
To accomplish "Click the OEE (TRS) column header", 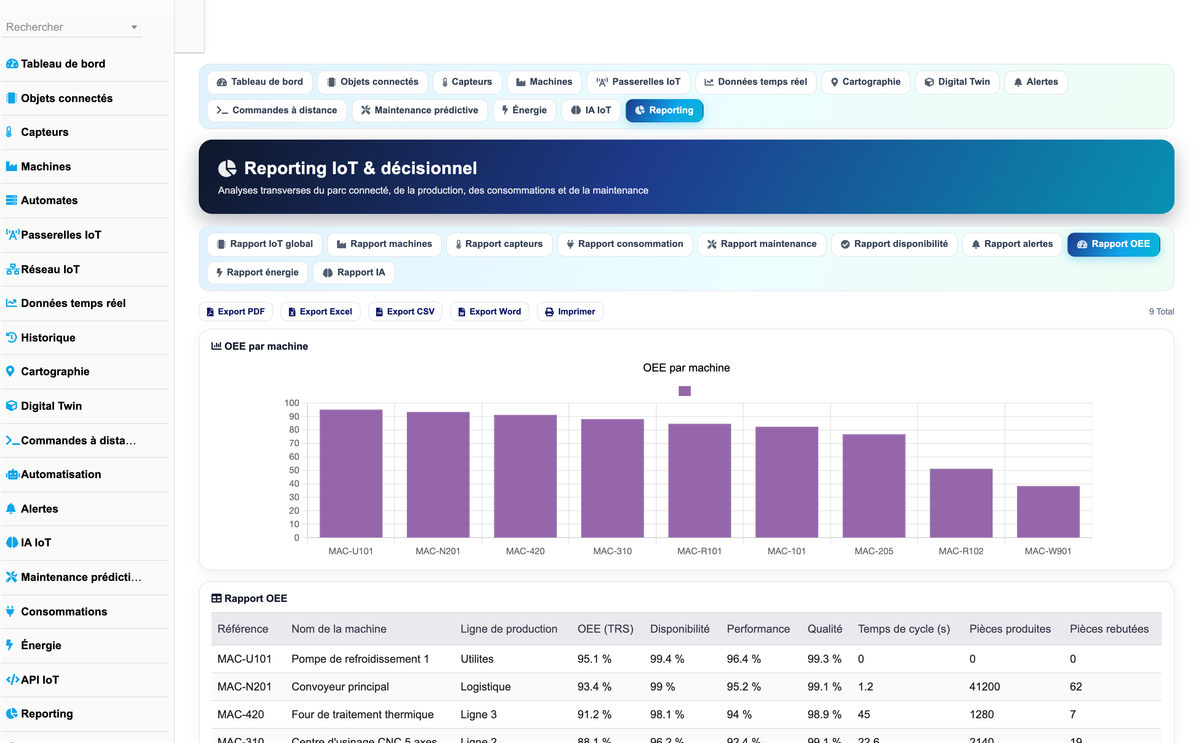I will [x=605, y=629].
